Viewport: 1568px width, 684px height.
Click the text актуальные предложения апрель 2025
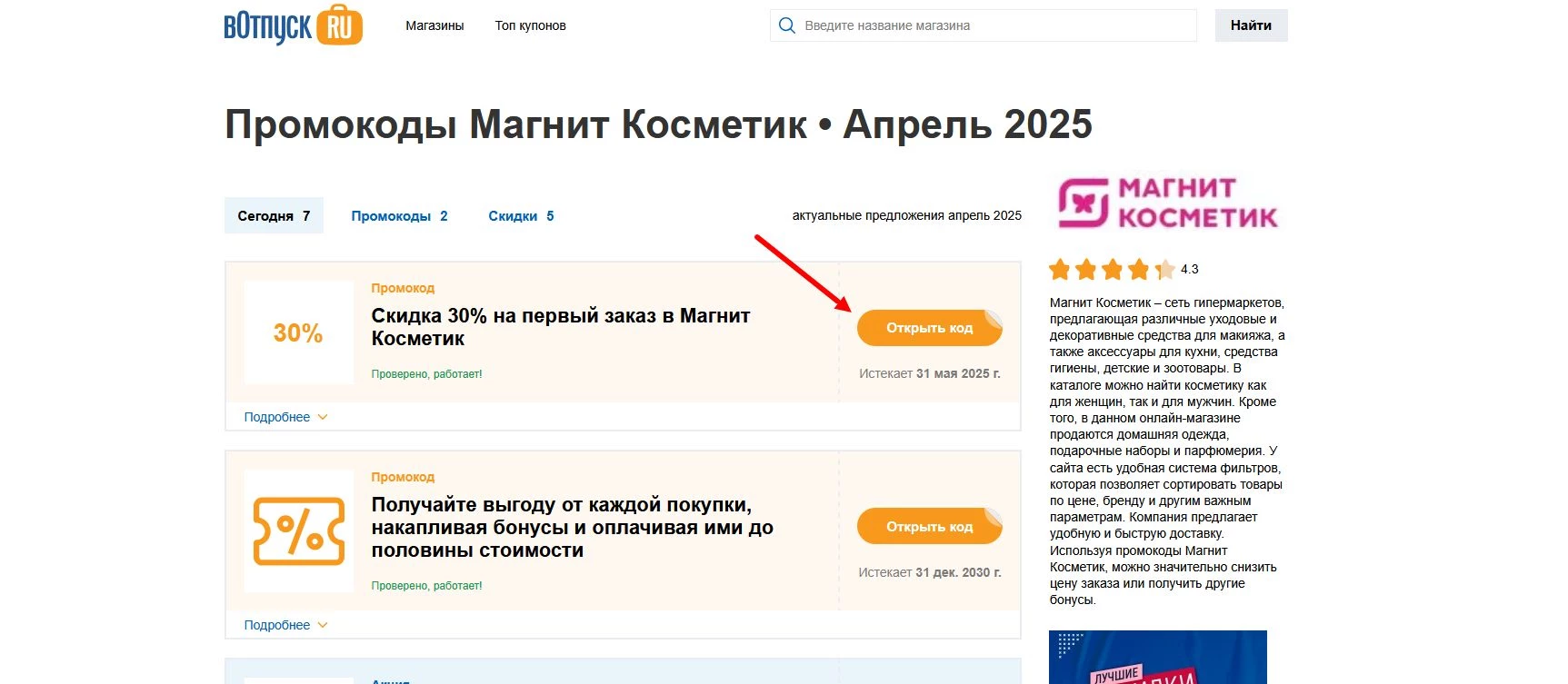(x=906, y=216)
